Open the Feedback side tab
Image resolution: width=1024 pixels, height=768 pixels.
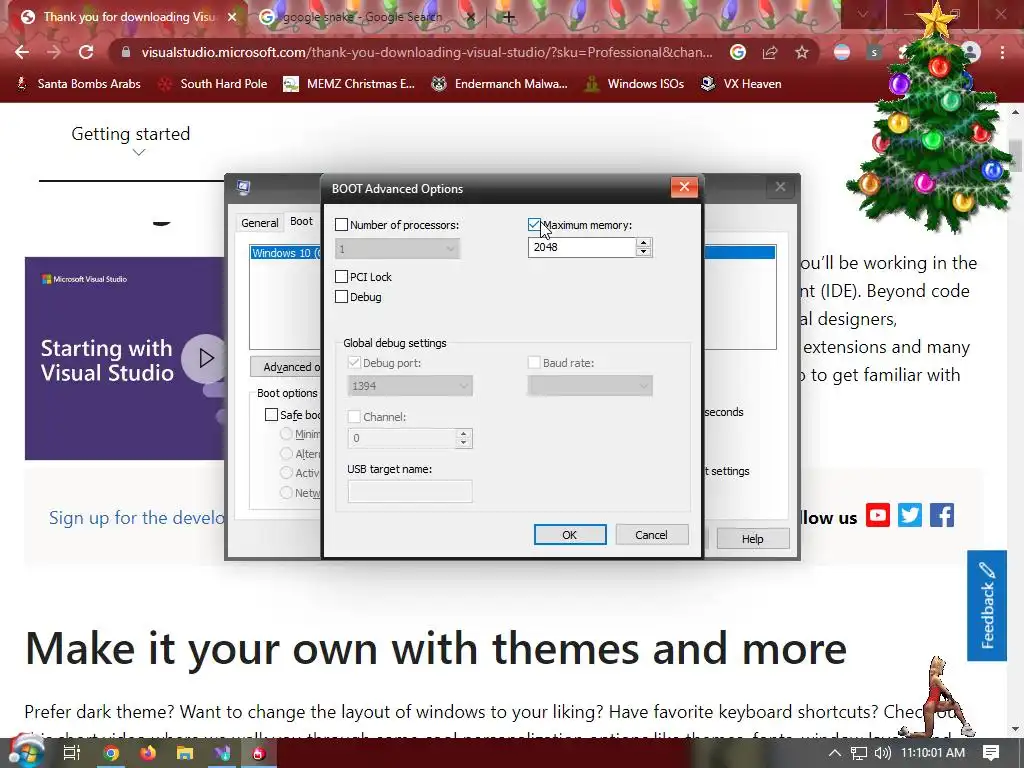[x=987, y=605]
